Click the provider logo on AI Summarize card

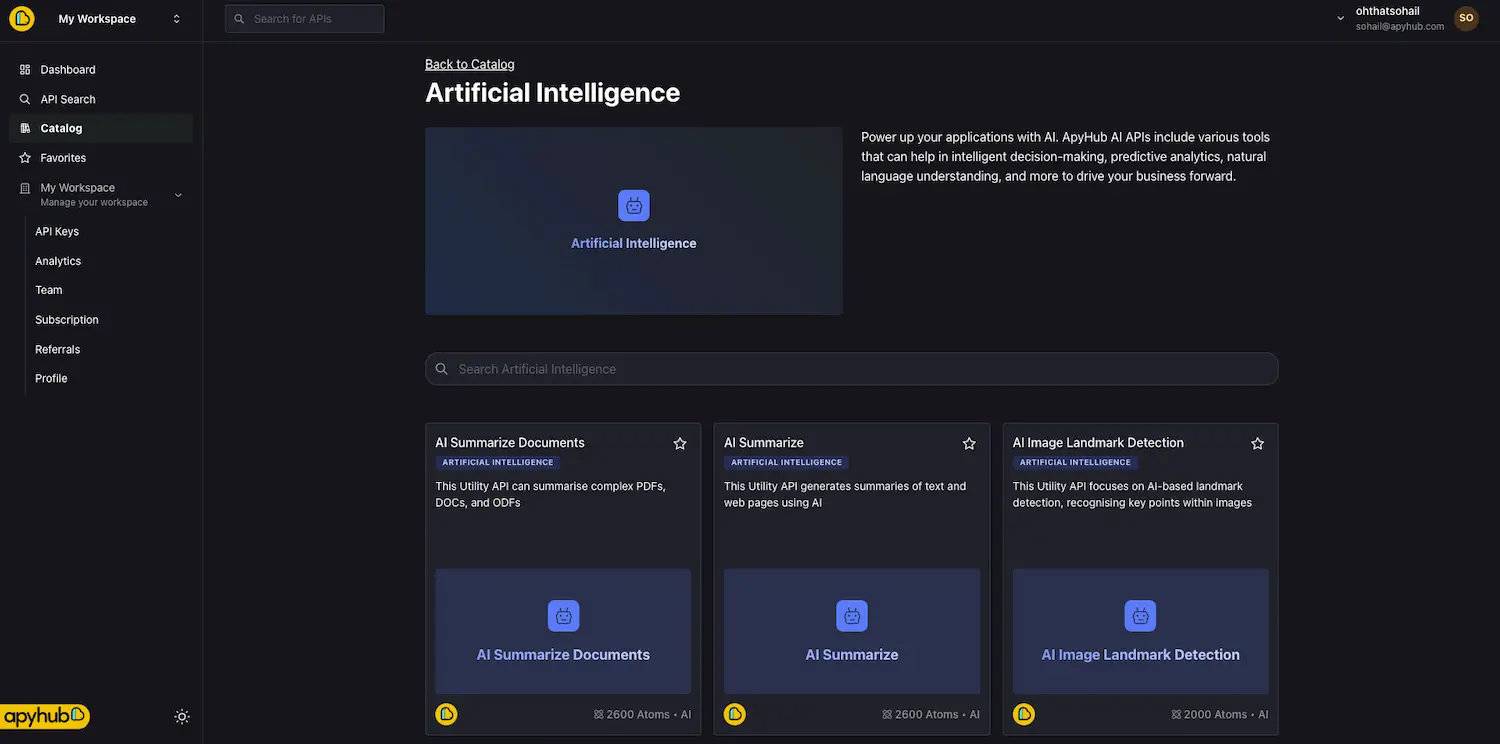tap(735, 714)
